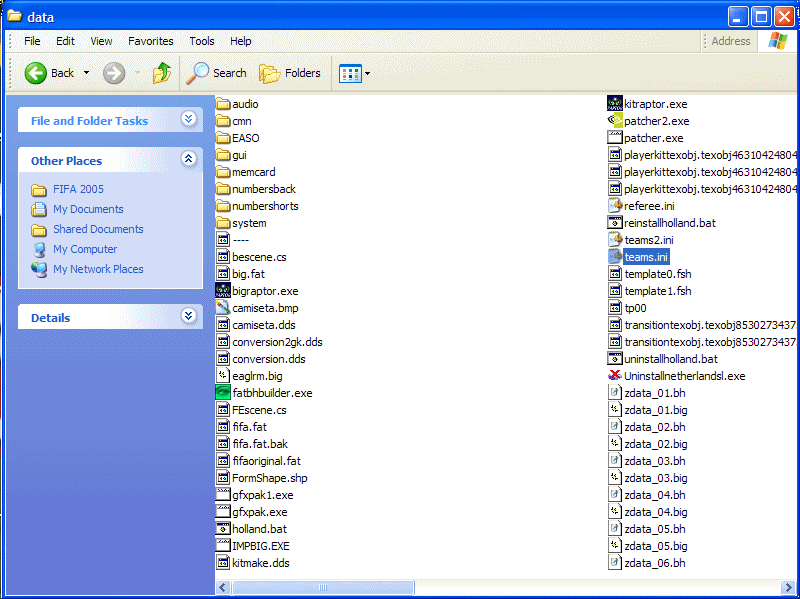Open the Tools menu
This screenshot has height=599, width=800.
pos(202,41)
